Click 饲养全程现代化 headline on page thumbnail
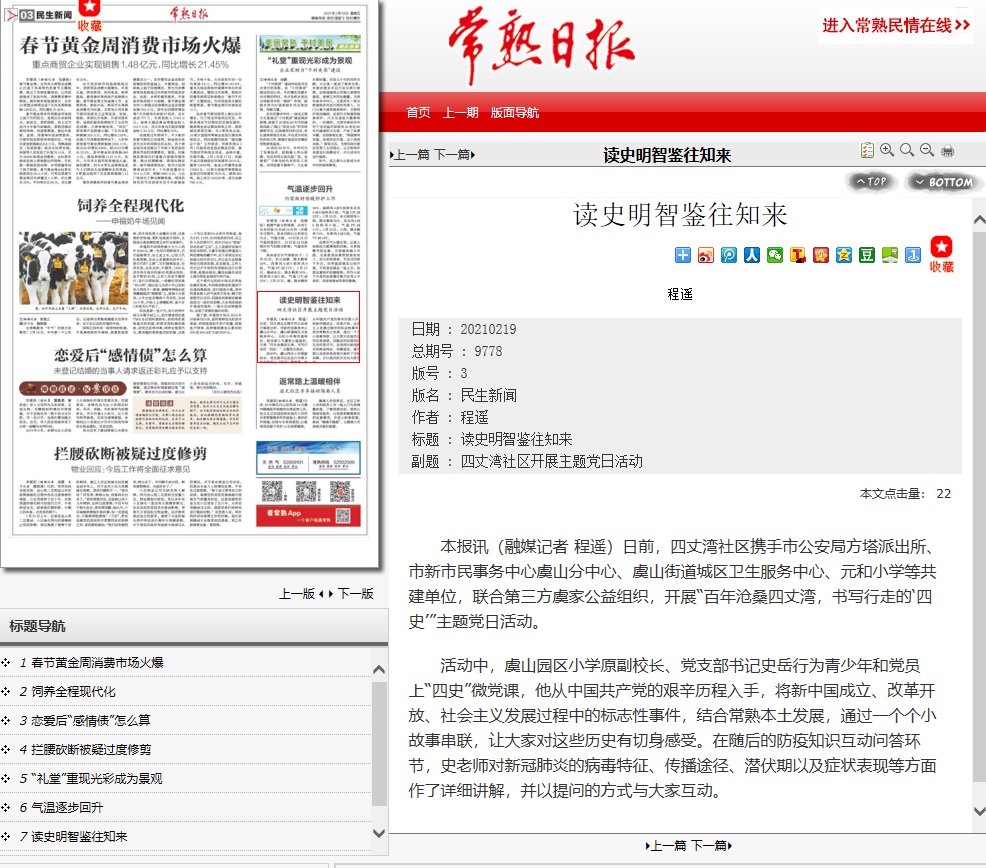The width and height of the screenshot is (986, 868). 130,206
